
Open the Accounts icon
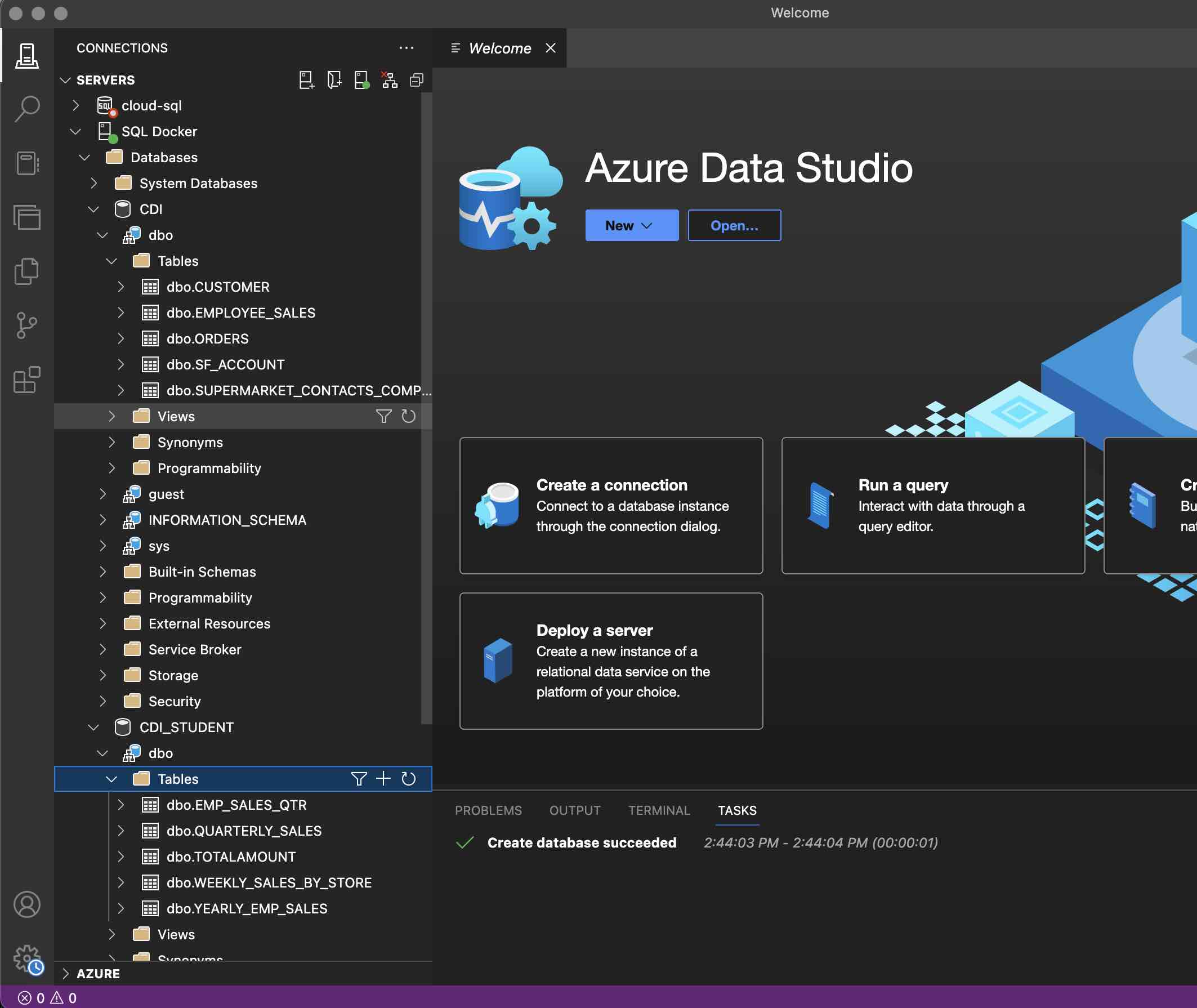pos(27,904)
